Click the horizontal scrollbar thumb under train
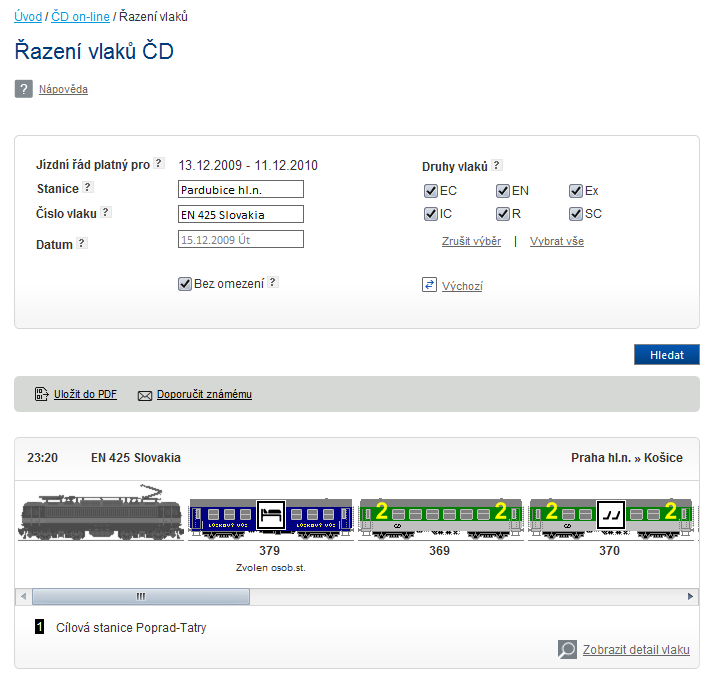The width and height of the screenshot is (707, 679). tap(140, 596)
